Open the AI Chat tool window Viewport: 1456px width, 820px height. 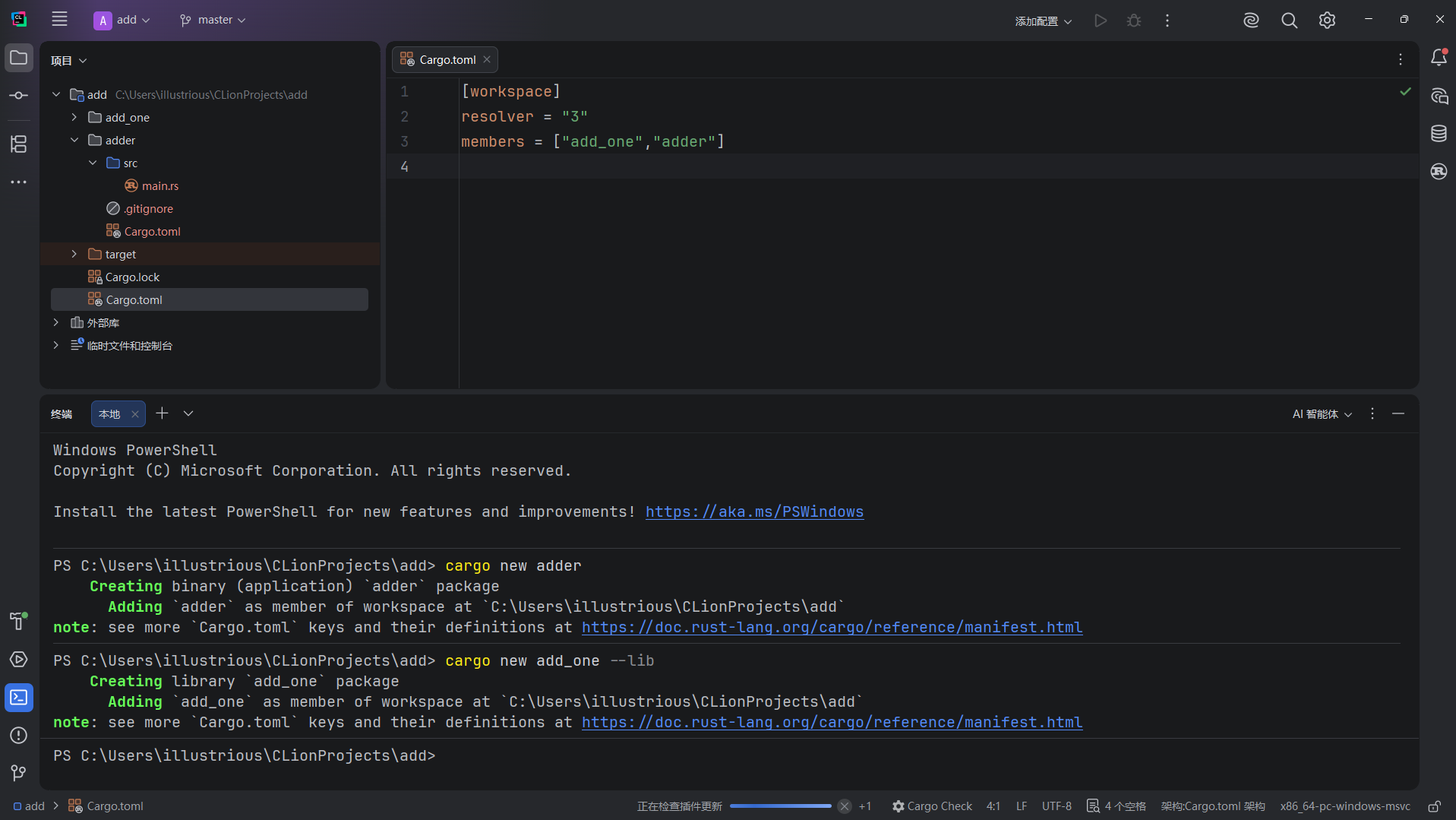pyautogui.click(x=1439, y=96)
